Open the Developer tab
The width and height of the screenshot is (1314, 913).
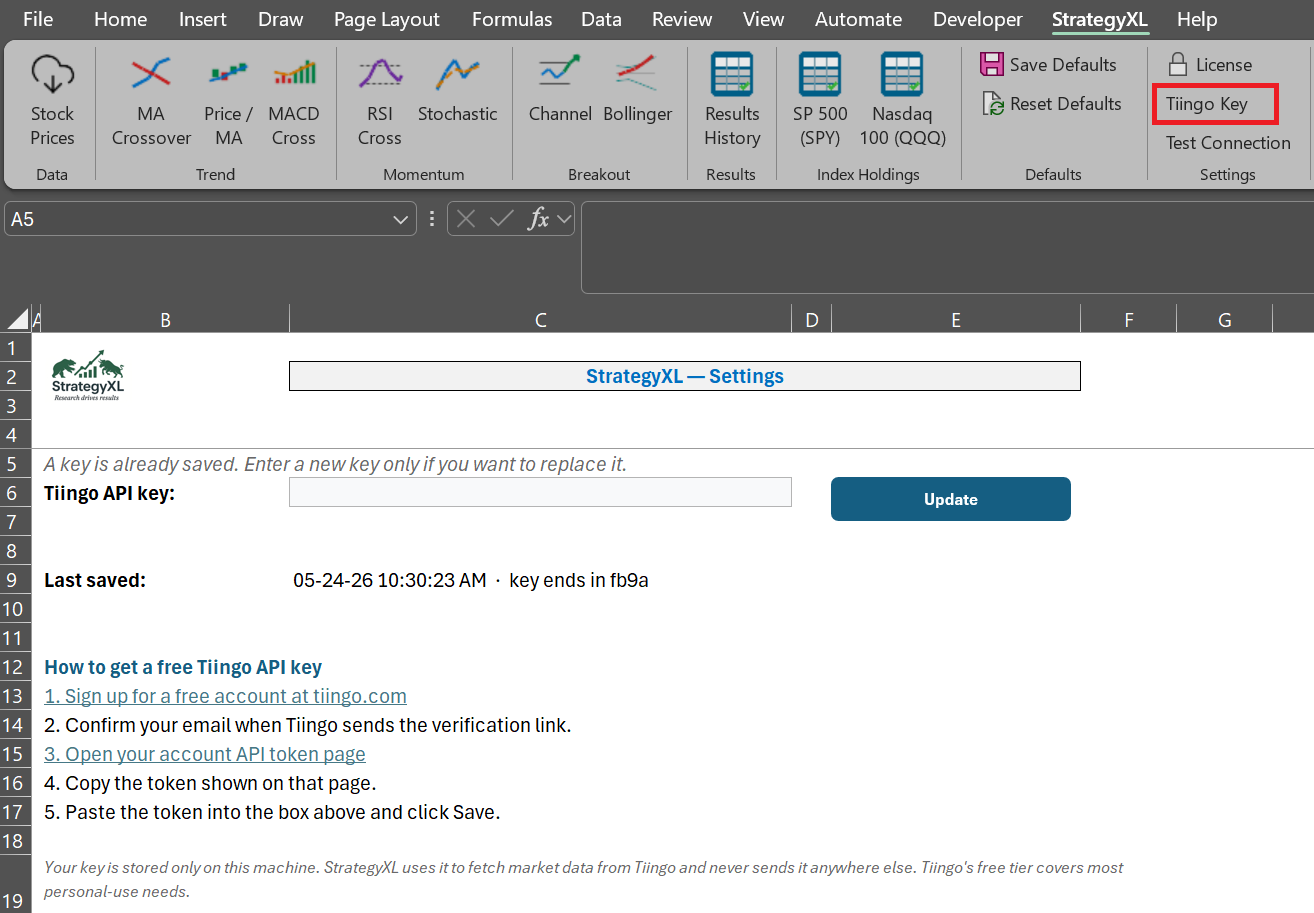(978, 19)
